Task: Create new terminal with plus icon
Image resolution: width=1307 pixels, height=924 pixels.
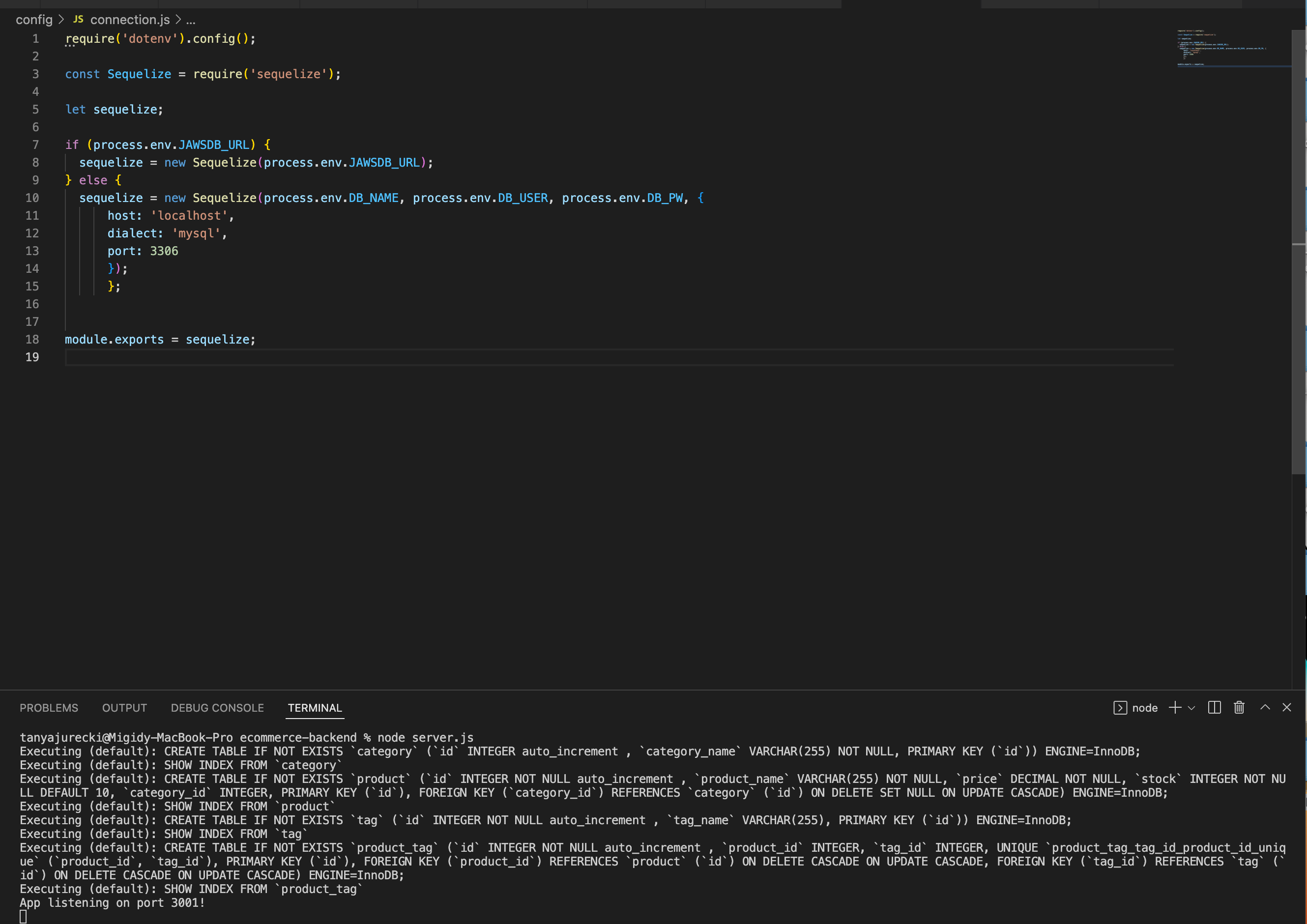Action: pyautogui.click(x=1175, y=708)
